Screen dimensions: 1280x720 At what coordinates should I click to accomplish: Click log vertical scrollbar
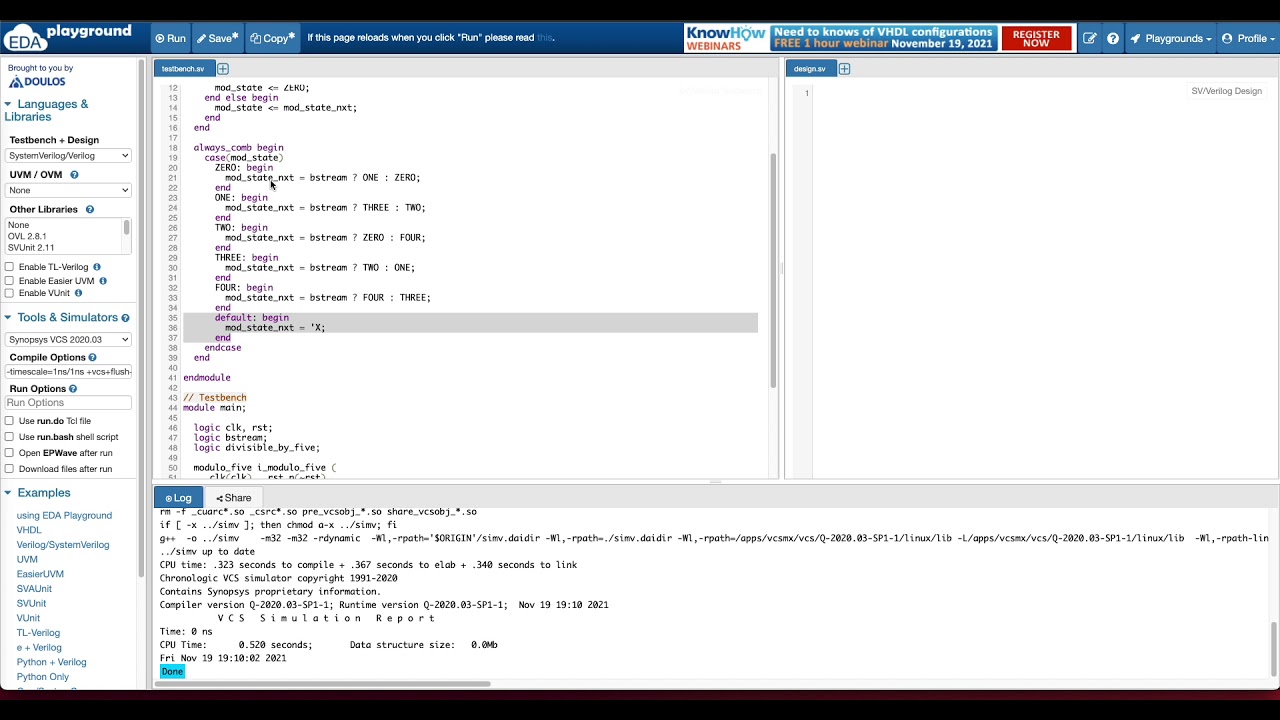click(x=1273, y=648)
